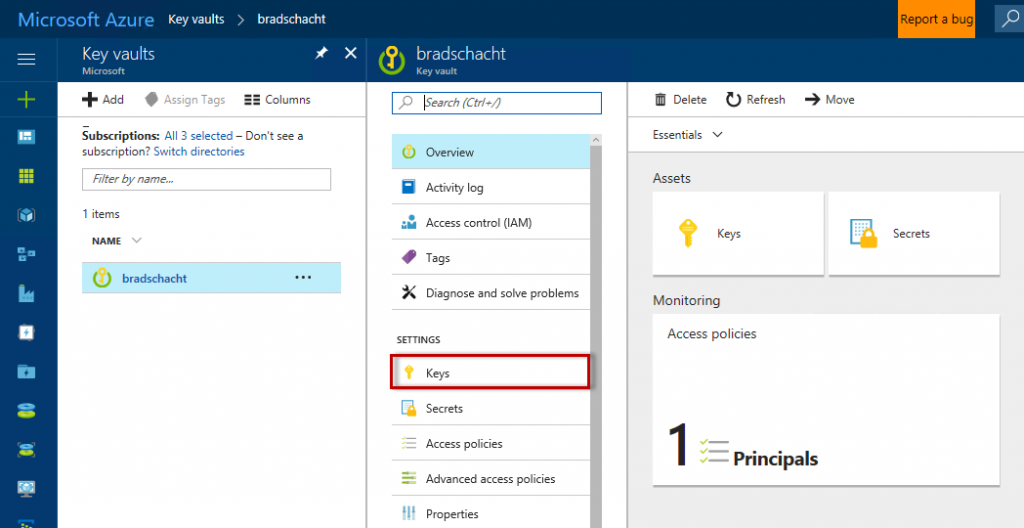
Task: Expand the Essentials section chevron
Action: (717, 135)
